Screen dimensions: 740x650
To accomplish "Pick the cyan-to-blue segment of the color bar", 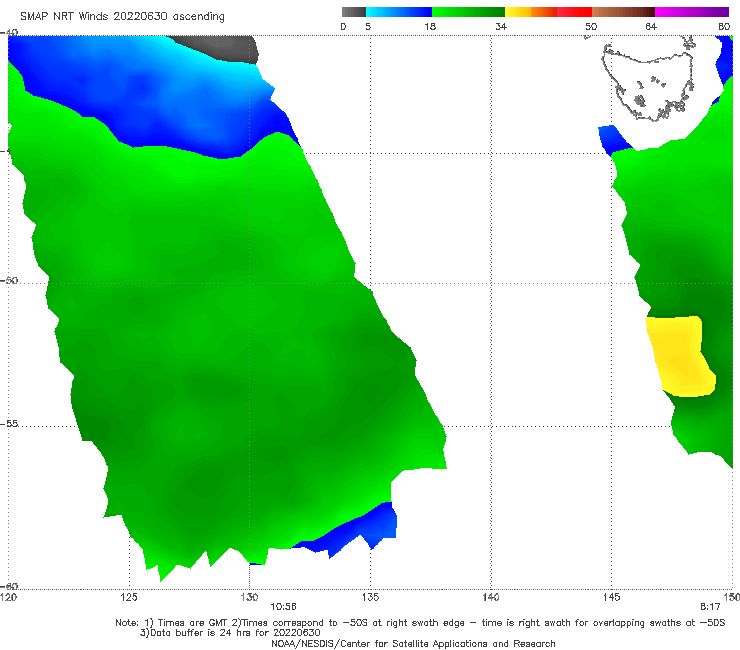I will [x=399, y=12].
